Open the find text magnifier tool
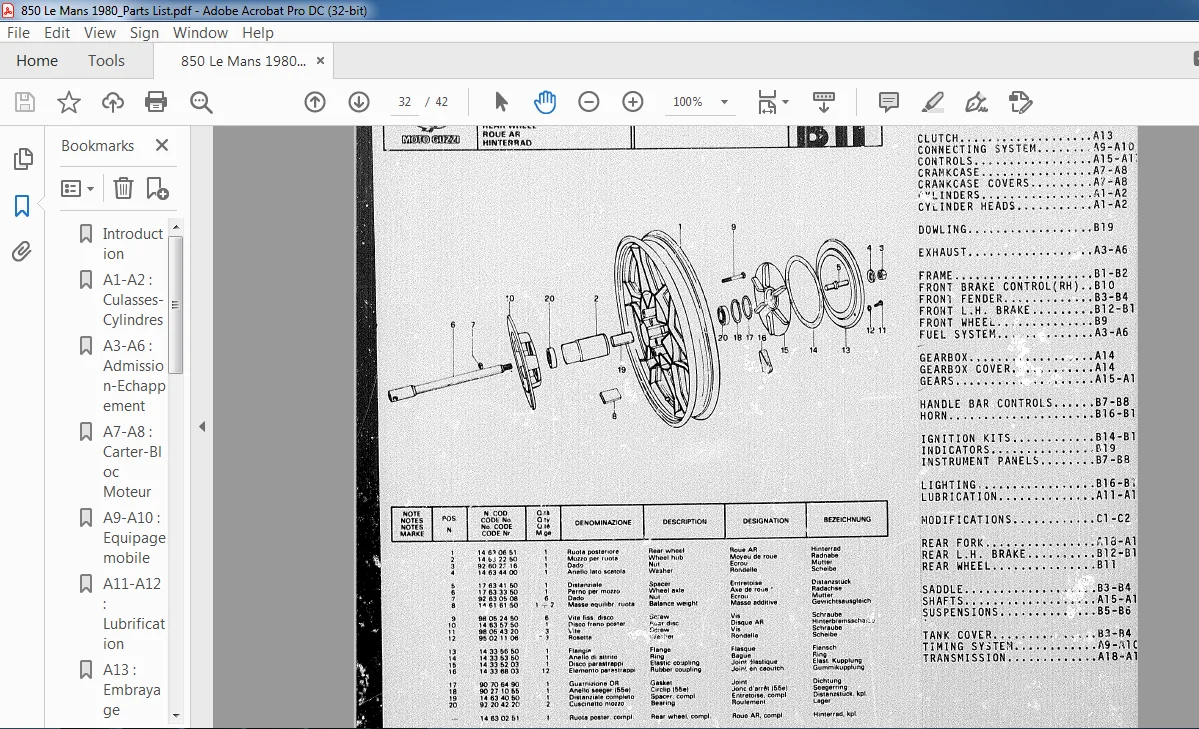The width and height of the screenshot is (1199, 729). click(201, 102)
